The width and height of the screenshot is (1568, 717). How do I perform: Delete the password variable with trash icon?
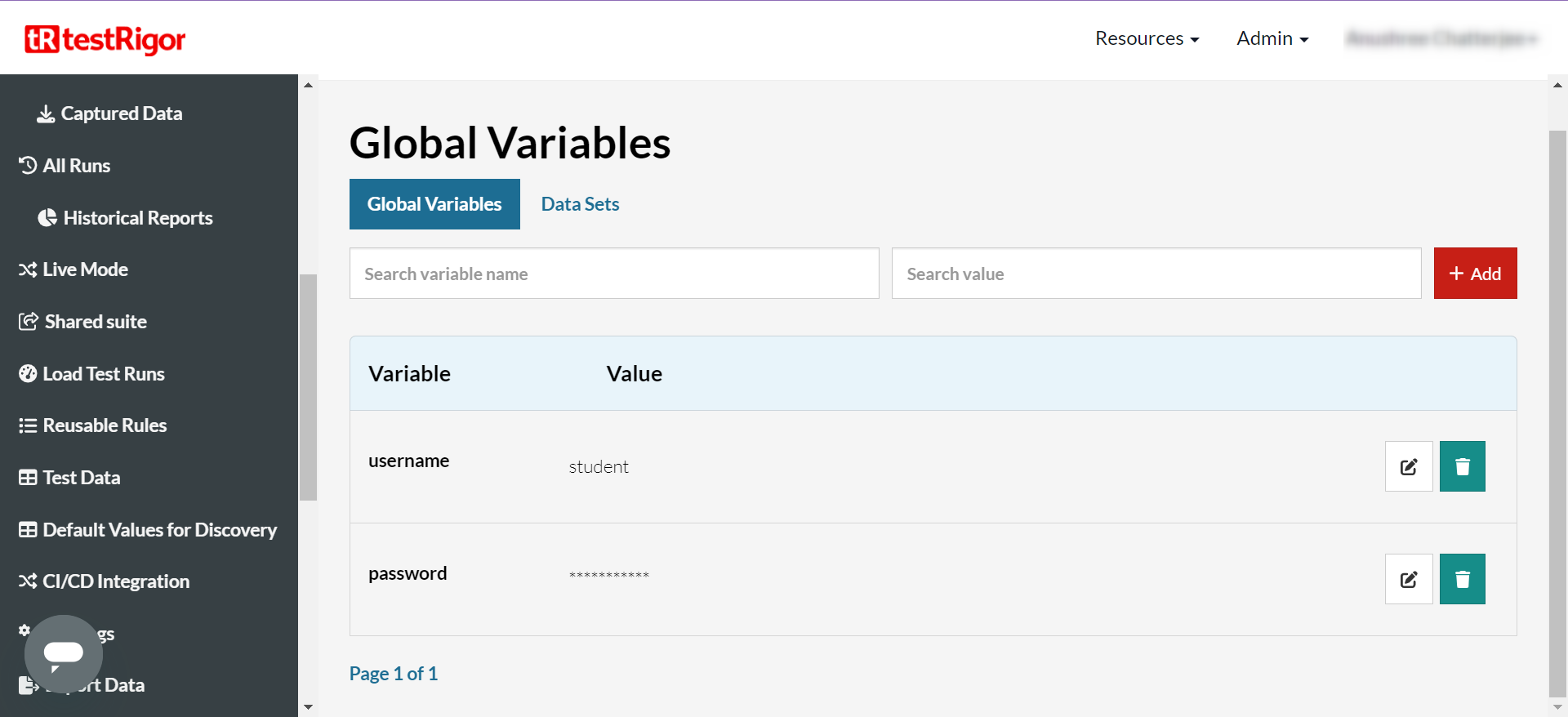click(x=1462, y=579)
